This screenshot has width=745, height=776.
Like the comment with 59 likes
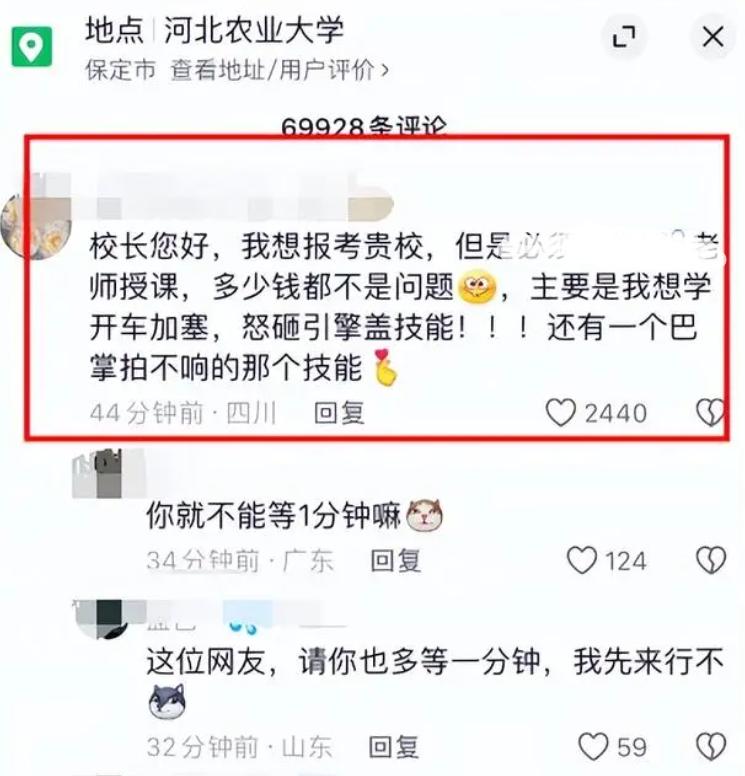(593, 746)
